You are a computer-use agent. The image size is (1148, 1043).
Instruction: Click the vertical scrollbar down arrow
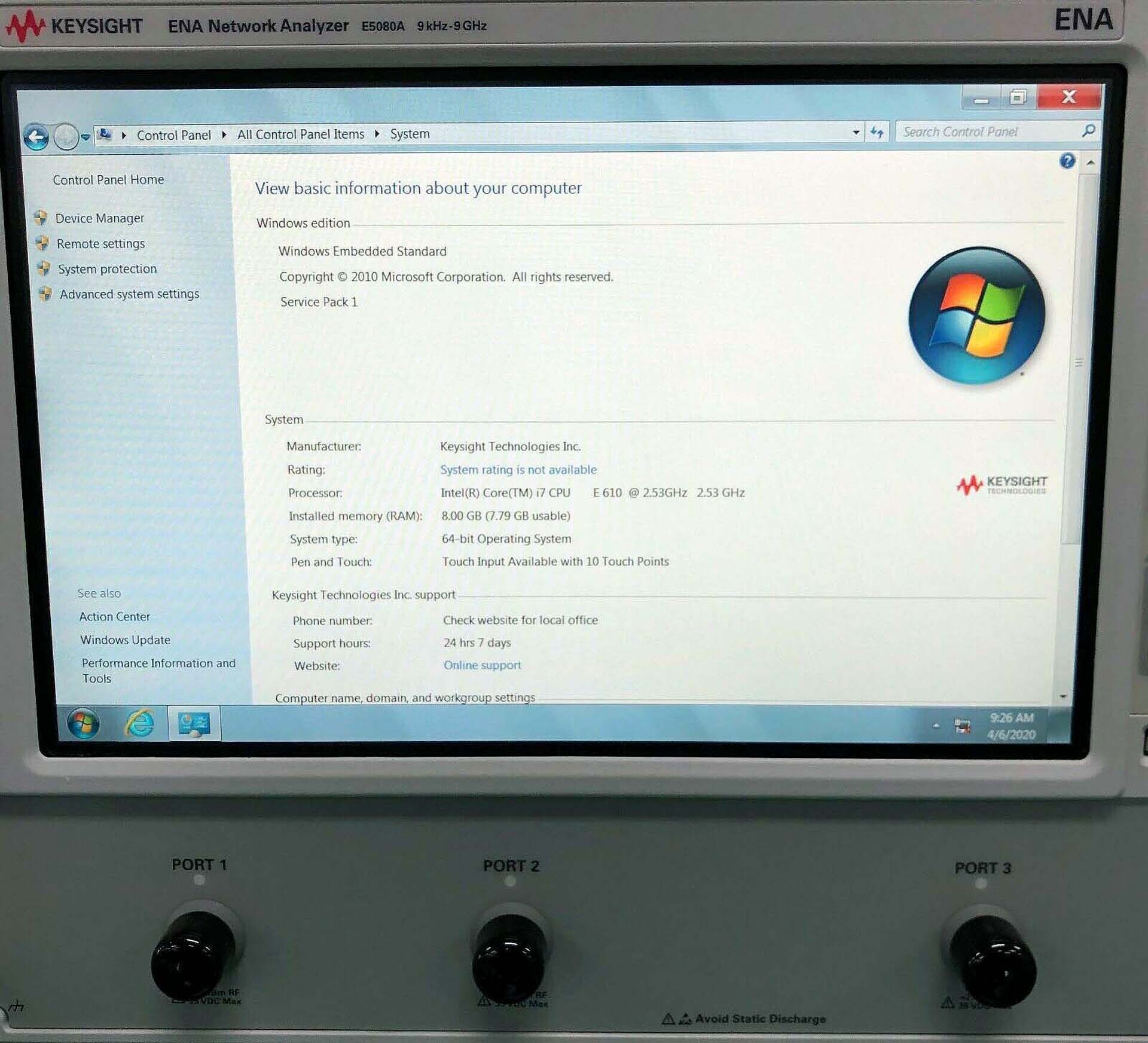[x=1063, y=696]
